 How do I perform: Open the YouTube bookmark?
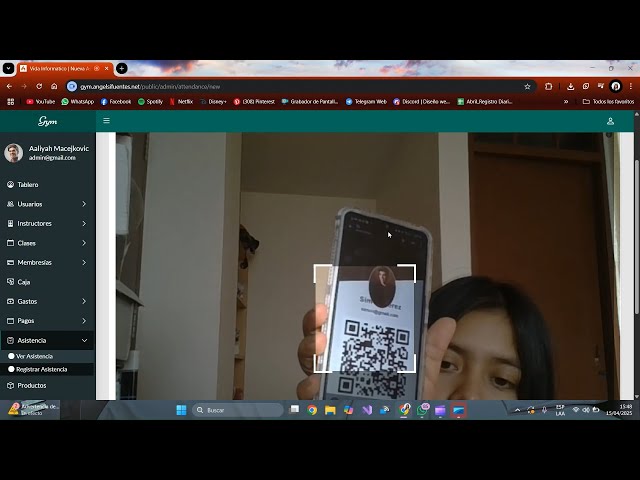coord(40,102)
